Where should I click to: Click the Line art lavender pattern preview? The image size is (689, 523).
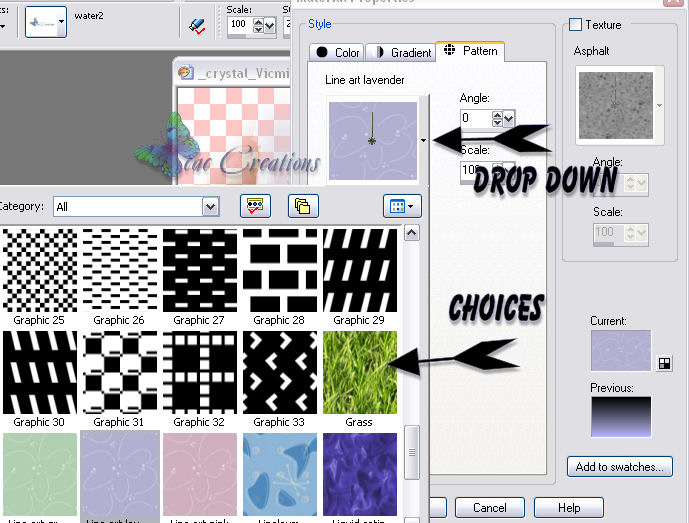tap(373, 141)
